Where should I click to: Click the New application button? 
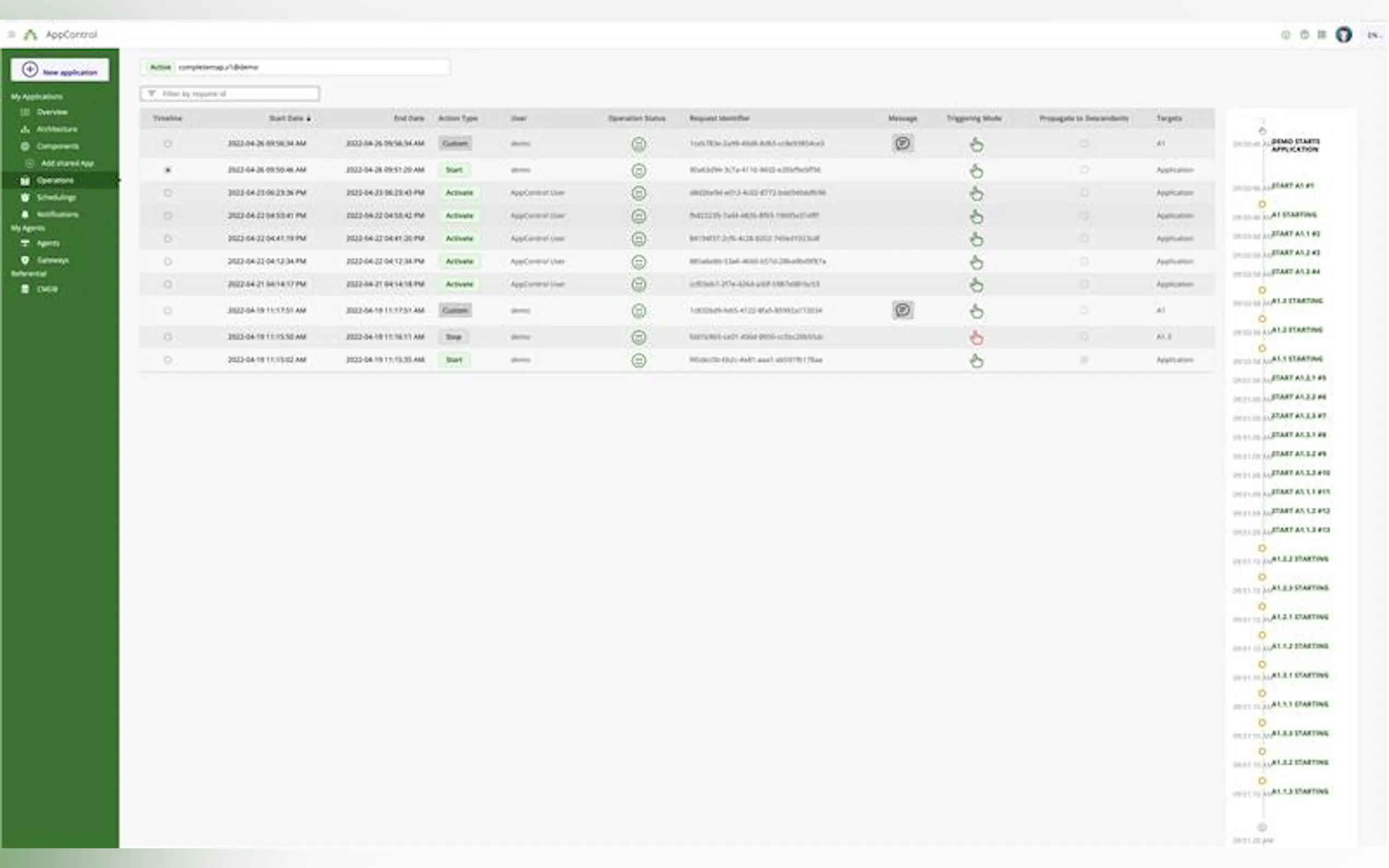[x=60, y=70]
